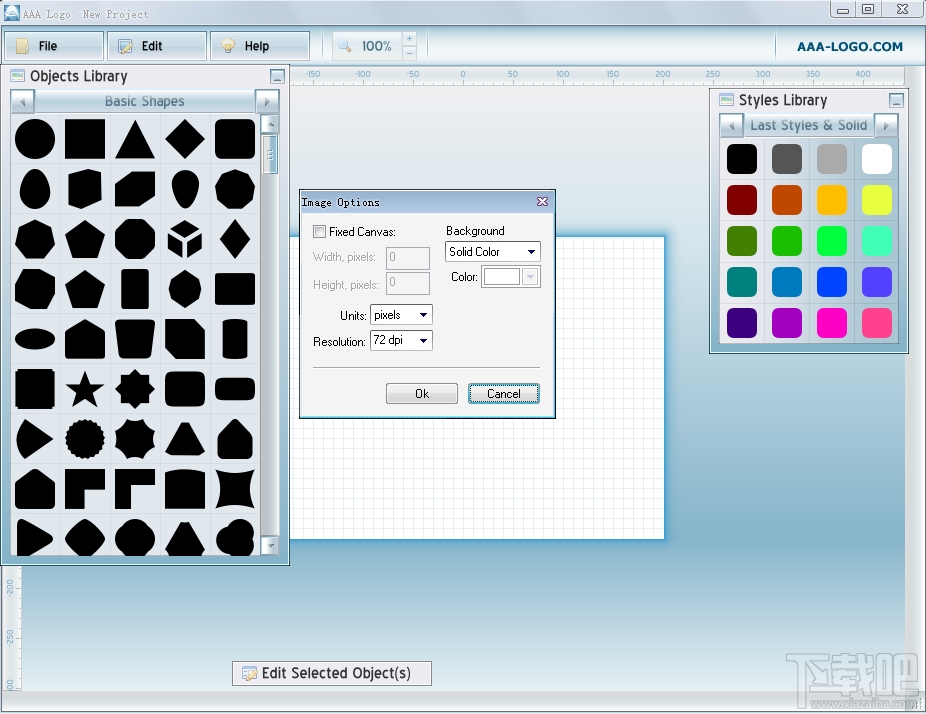Open the Edit menu
926x714 pixels.
[x=157, y=46]
